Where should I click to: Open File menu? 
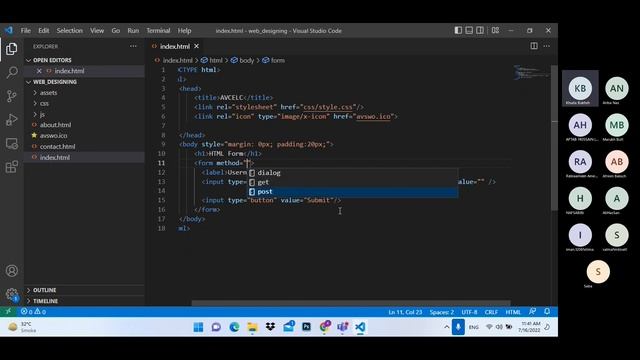tap(26, 31)
